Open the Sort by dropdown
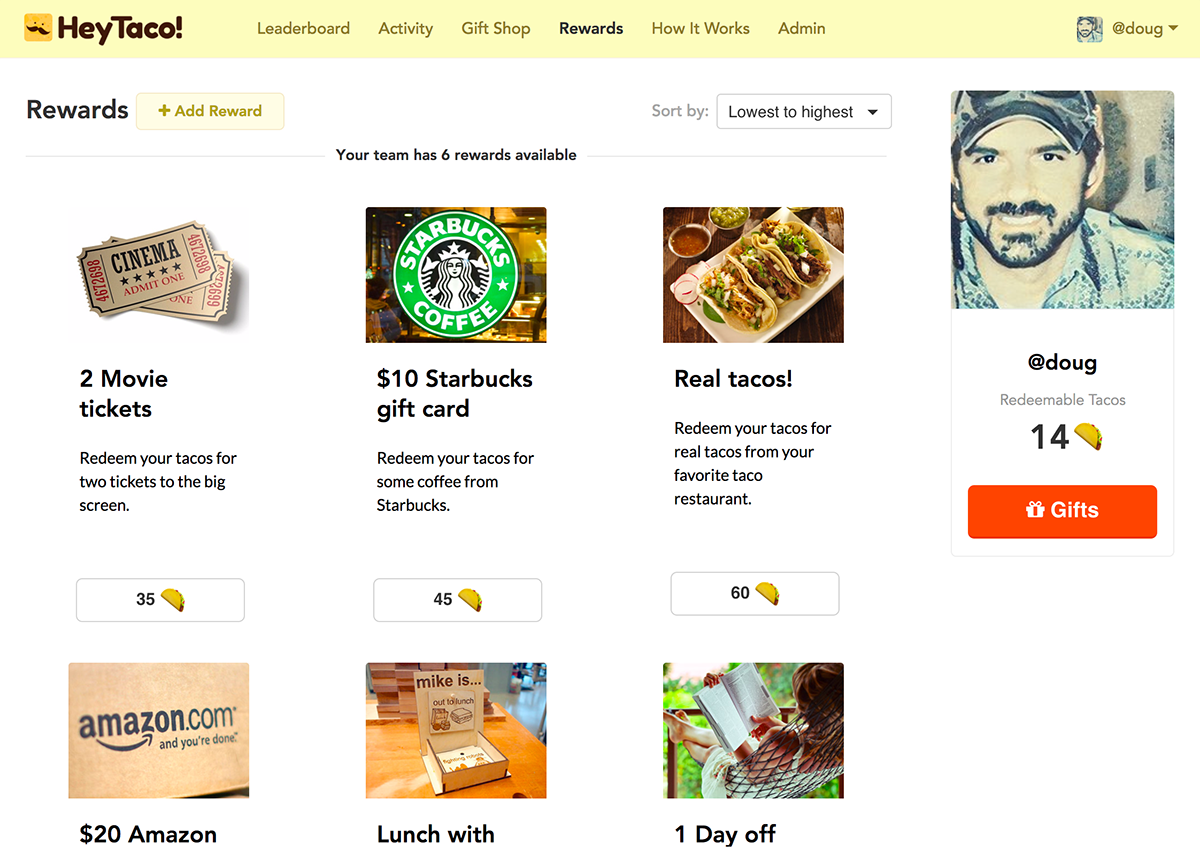This screenshot has height=862, width=1200. click(x=803, y=112)
